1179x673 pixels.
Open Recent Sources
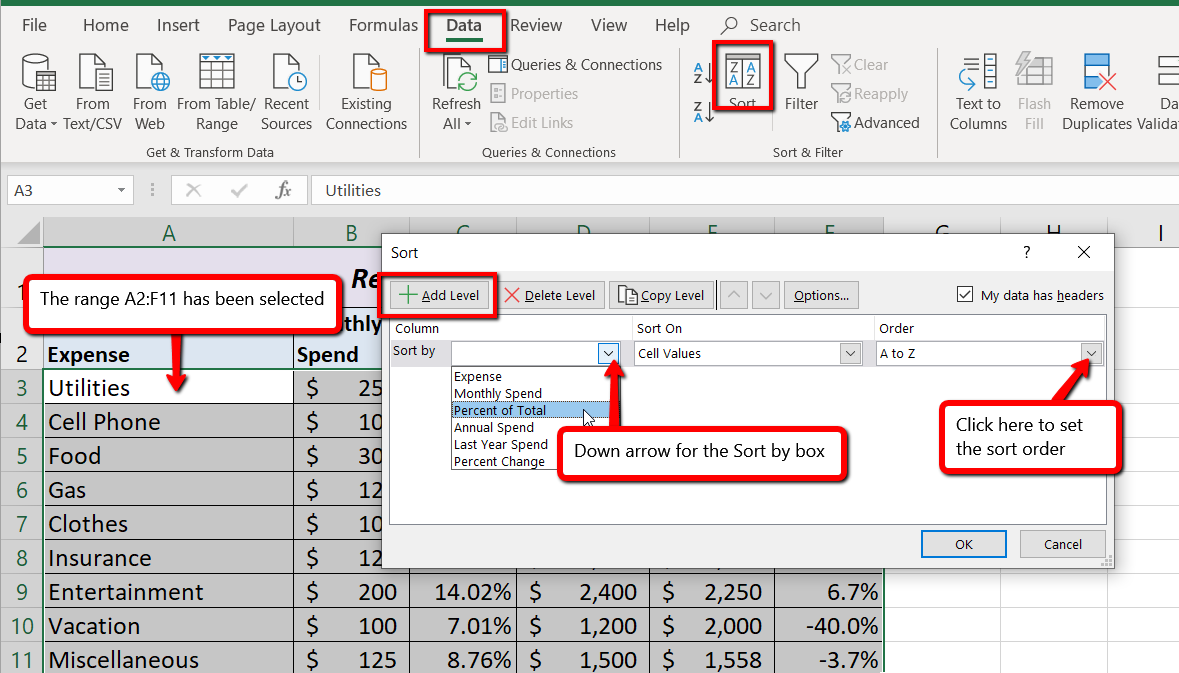click(x=286, y=90)
